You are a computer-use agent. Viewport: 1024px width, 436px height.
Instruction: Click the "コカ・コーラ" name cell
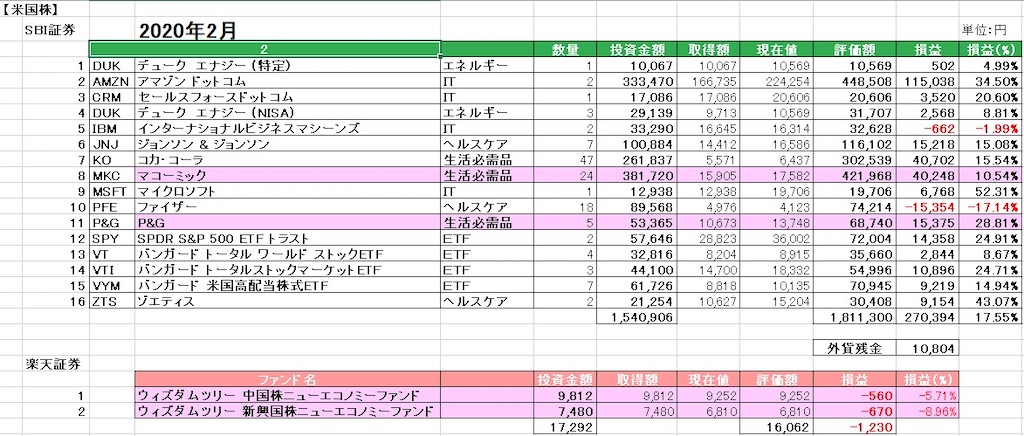coord(287,159)
